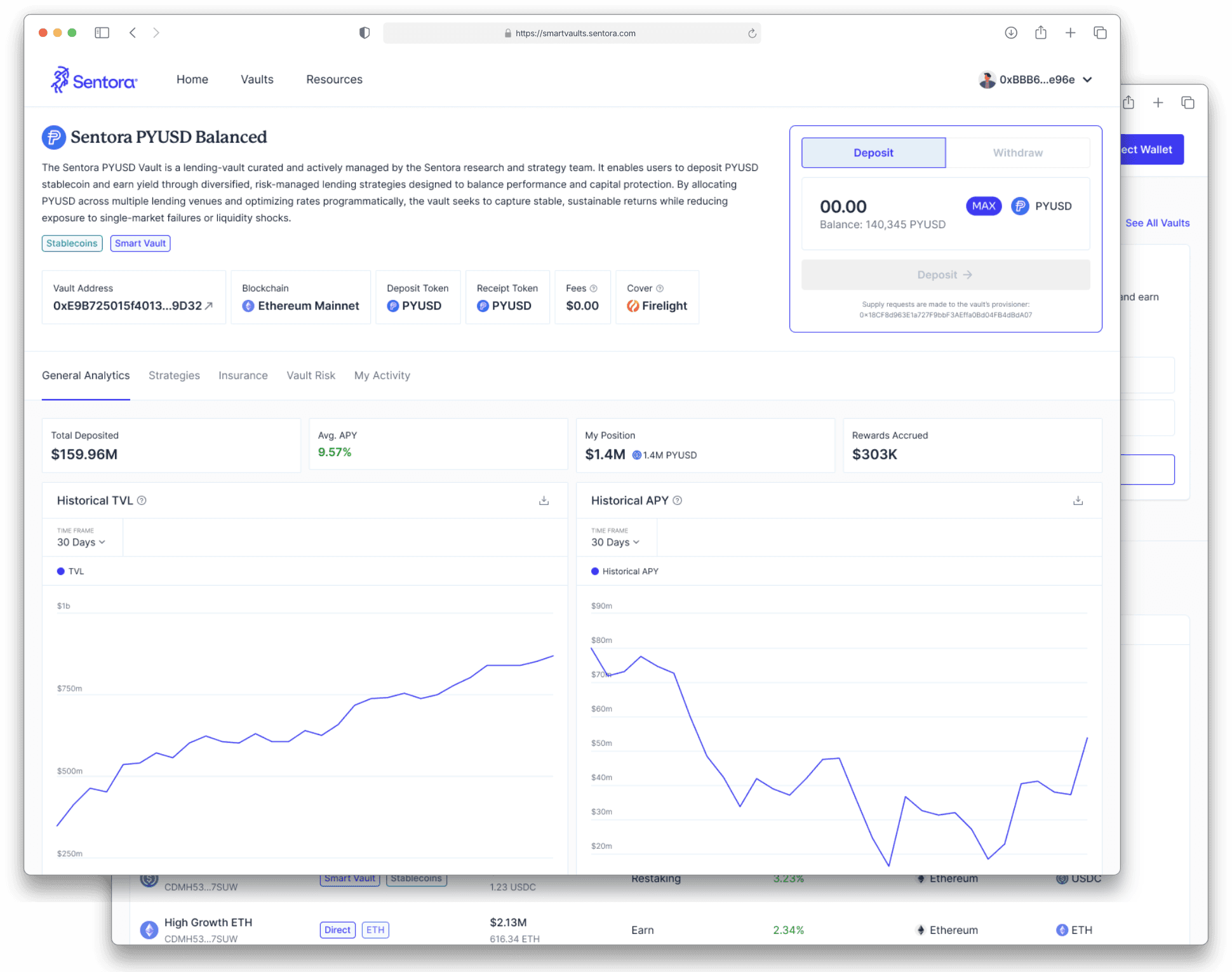The height and width of the screenshot is (972, 1232).
Task: Select the Deposit toggle
Action: pos(873,152)
